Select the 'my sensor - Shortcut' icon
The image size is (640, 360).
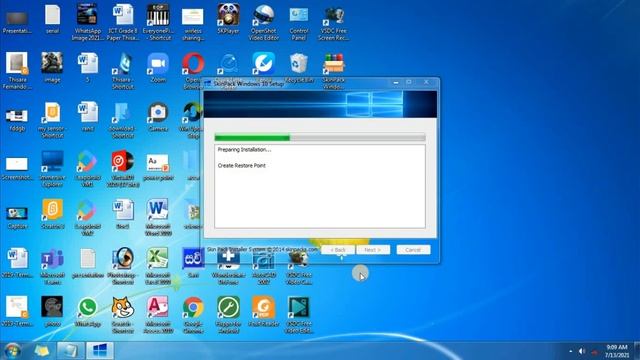coord(52,120)
